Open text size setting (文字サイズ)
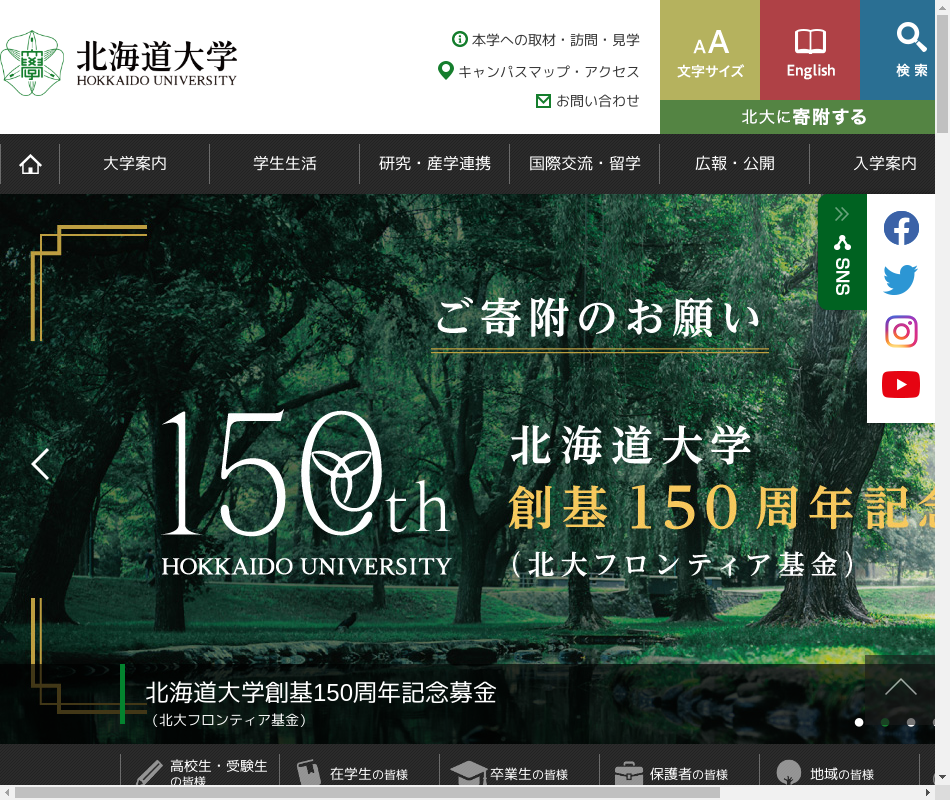Viewport: 950px width, 800px height. [710, 50]
